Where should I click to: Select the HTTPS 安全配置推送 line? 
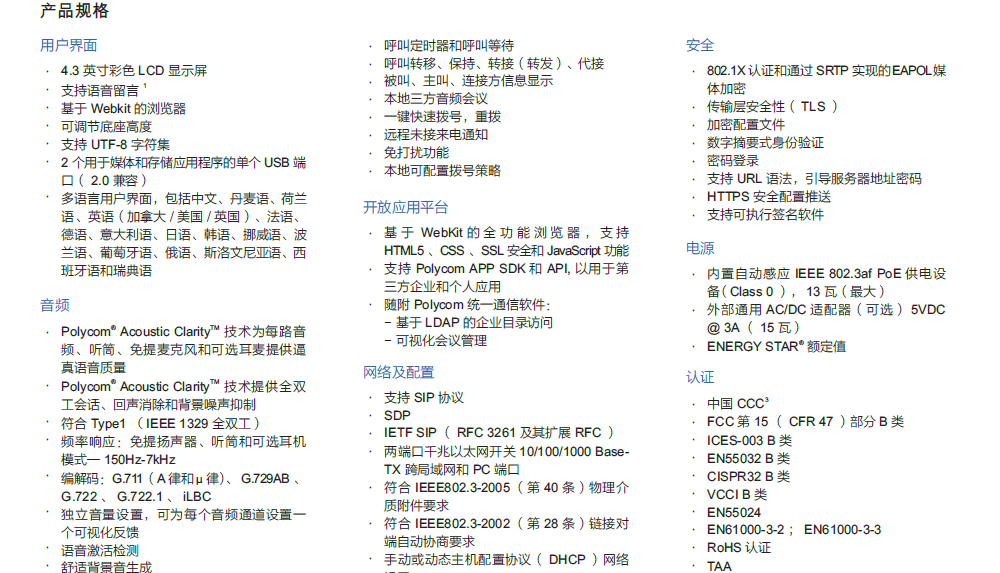pyautogui.click(x=768, y=196)
